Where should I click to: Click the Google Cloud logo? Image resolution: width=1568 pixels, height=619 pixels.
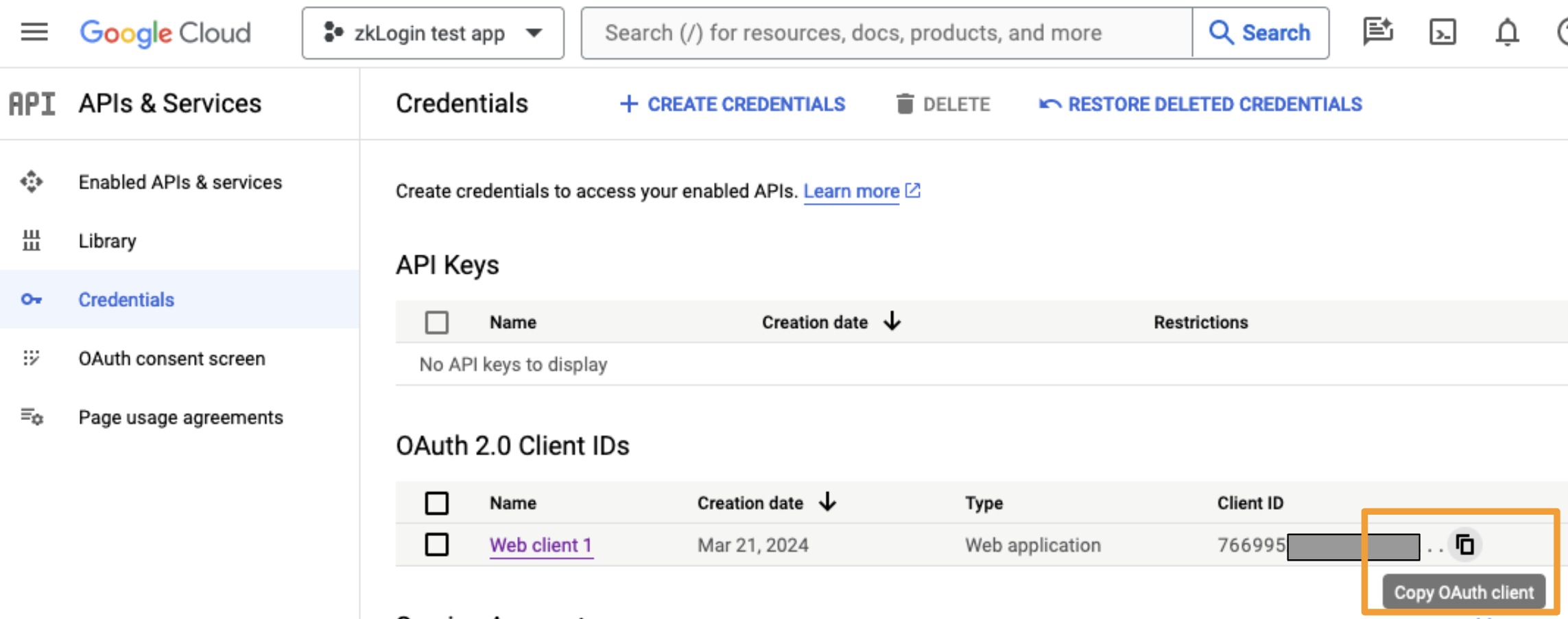click(165, 33)
